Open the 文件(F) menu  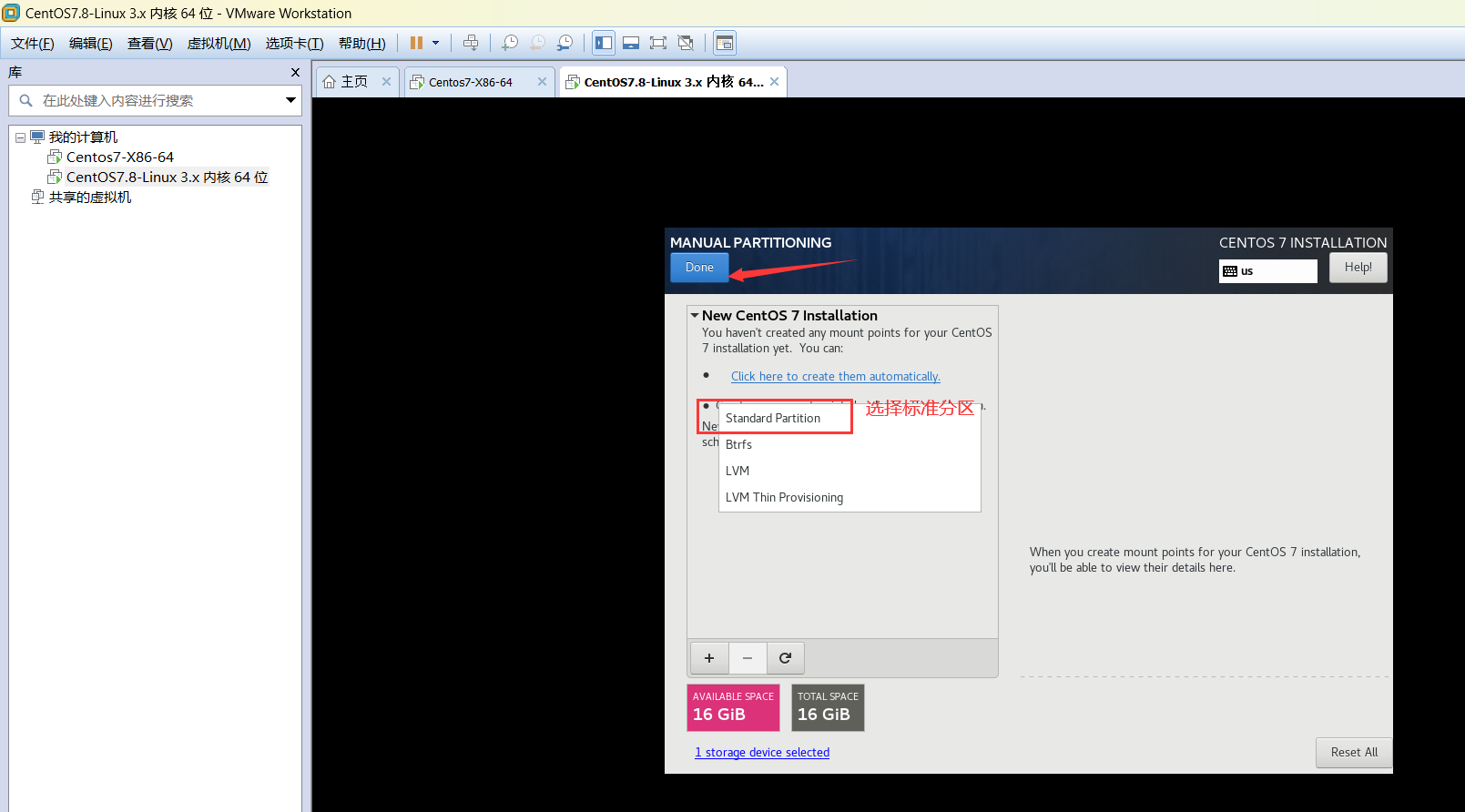click(33, 44)
